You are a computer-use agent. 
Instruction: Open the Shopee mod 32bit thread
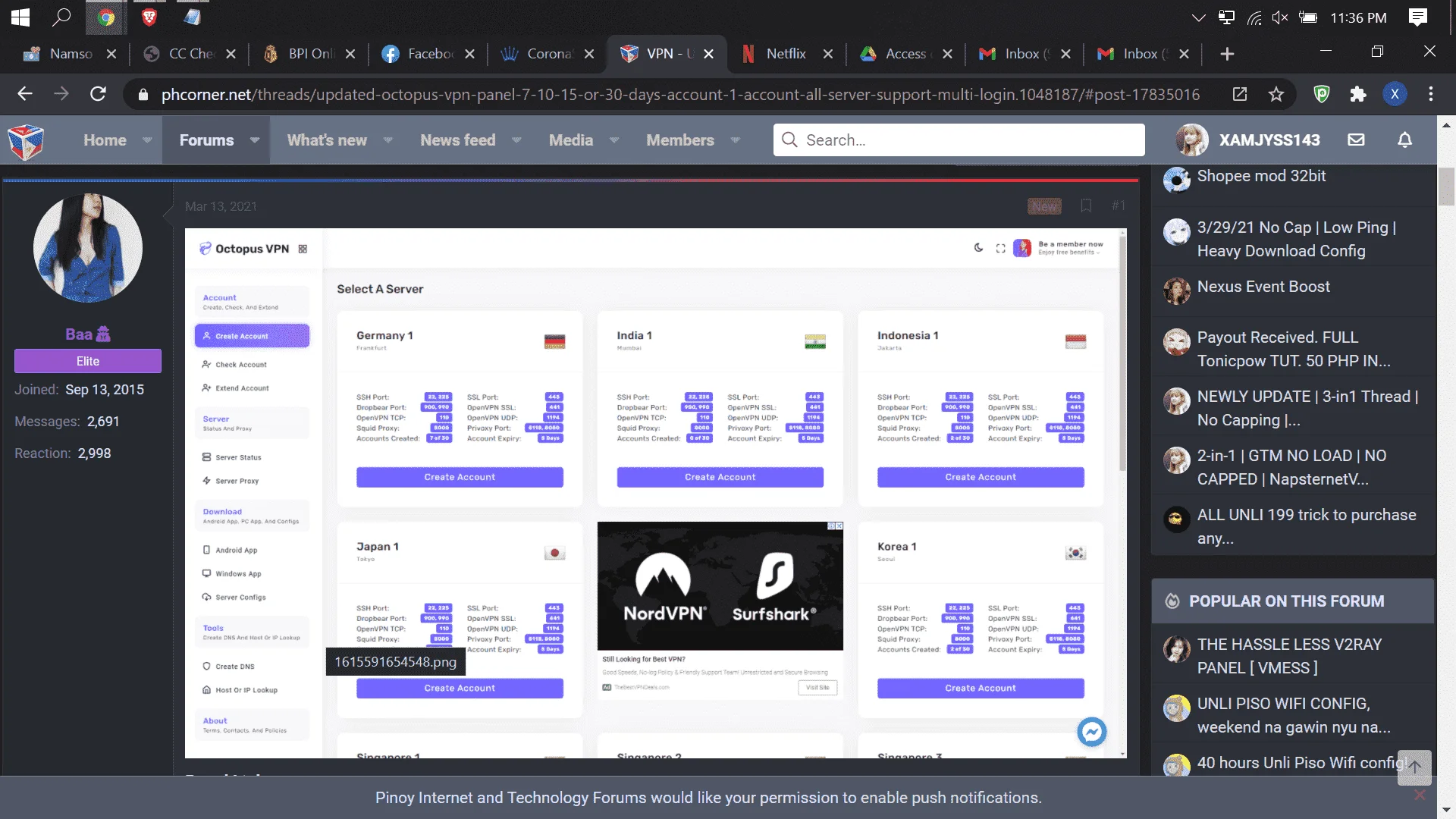(1261, 176)
